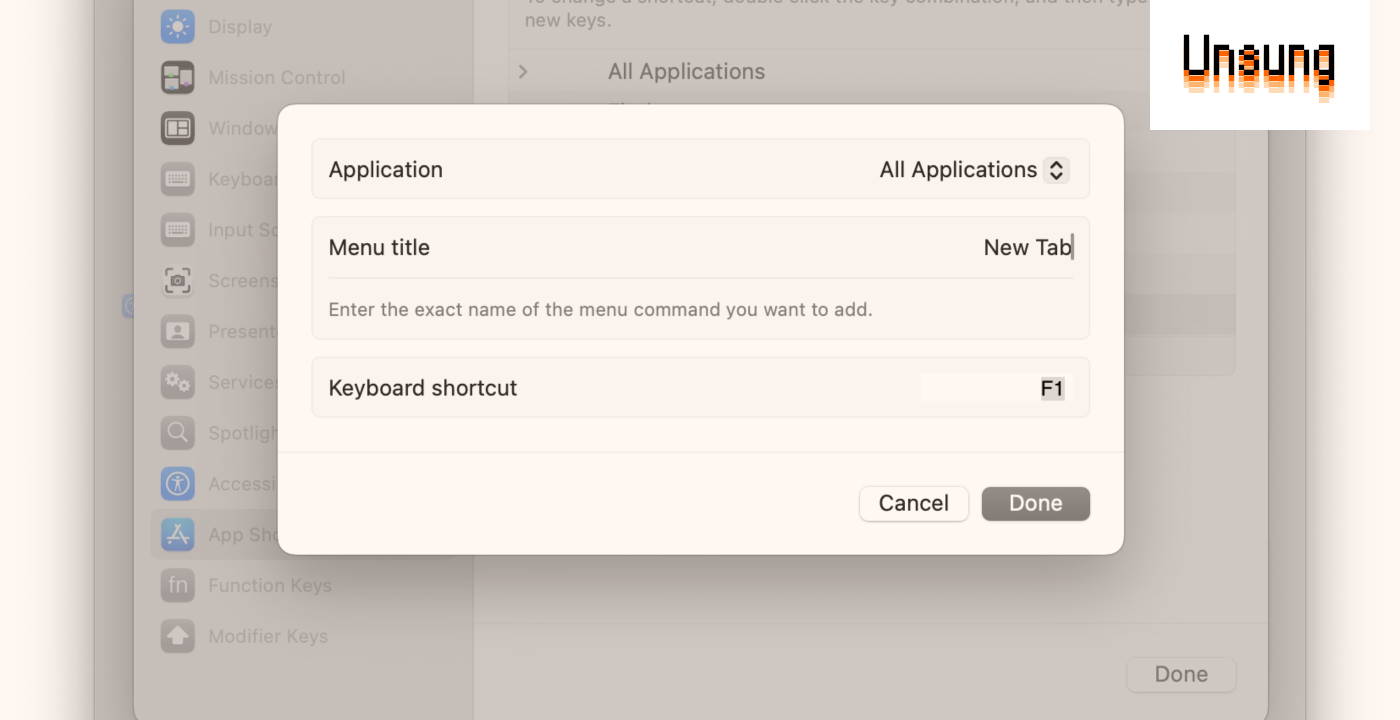Select the Services gears icon

[178, 382]
